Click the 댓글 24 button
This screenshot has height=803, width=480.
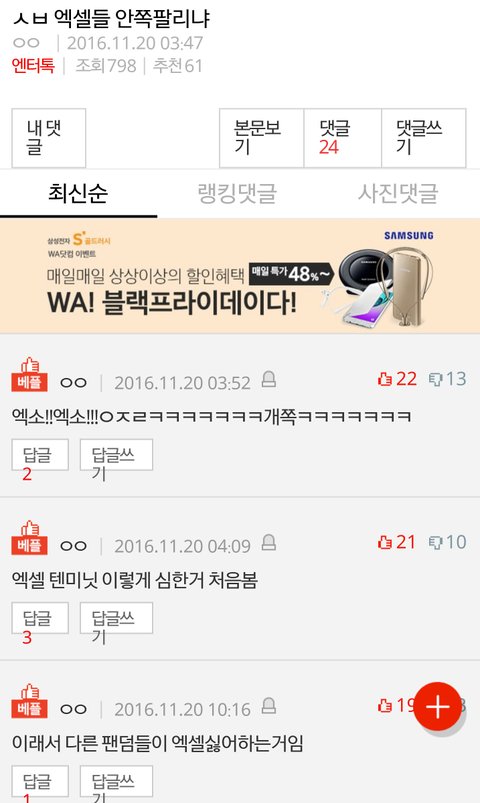[342, 138]
